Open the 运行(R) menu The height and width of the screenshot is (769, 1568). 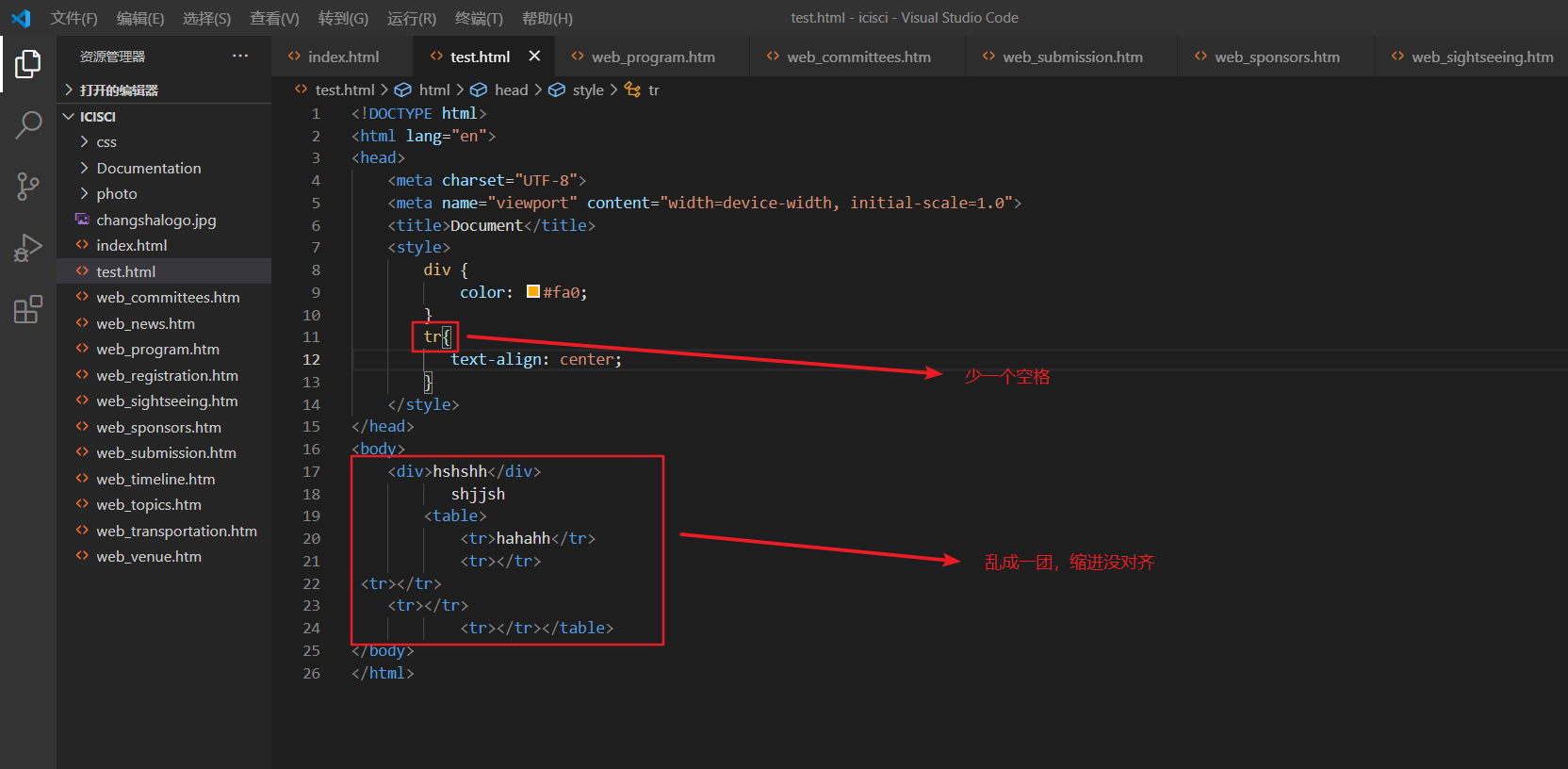click(412, 18)
